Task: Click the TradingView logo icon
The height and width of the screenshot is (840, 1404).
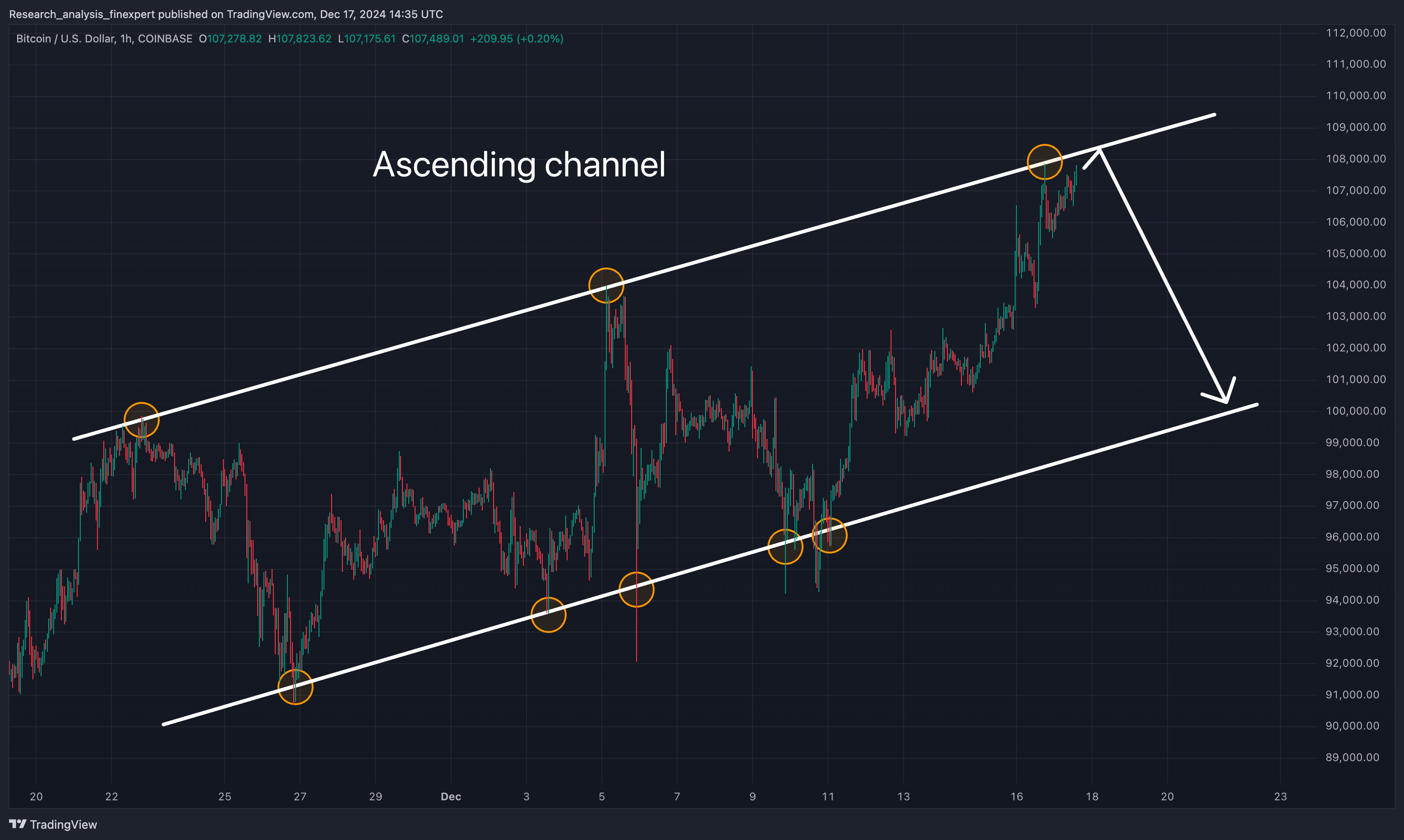Action: (18, 824)
